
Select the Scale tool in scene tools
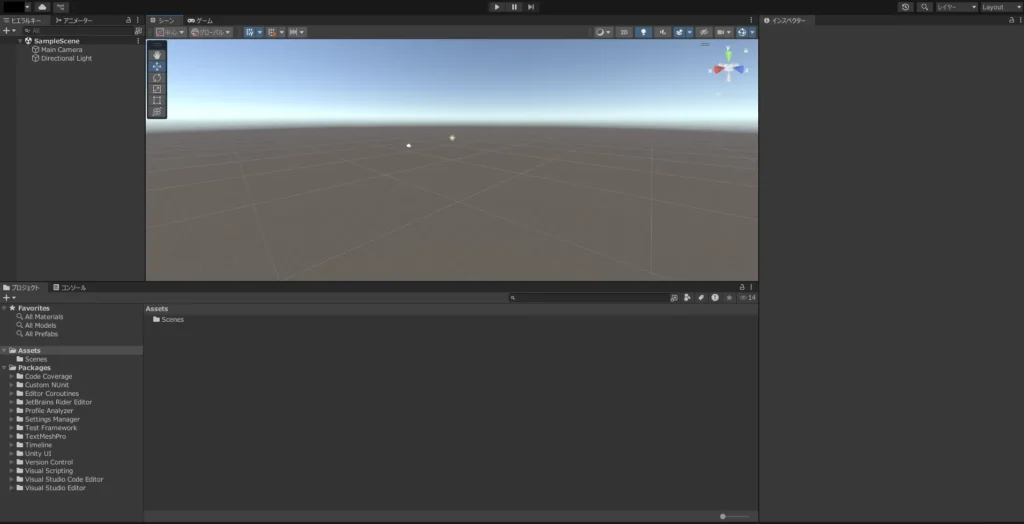point(157,89)
